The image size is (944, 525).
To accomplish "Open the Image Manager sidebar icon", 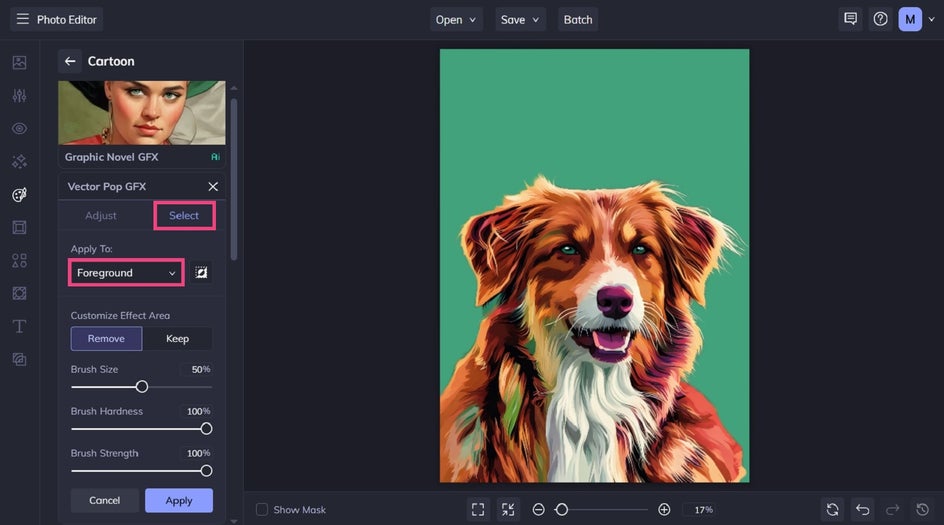I will [19, 62].
